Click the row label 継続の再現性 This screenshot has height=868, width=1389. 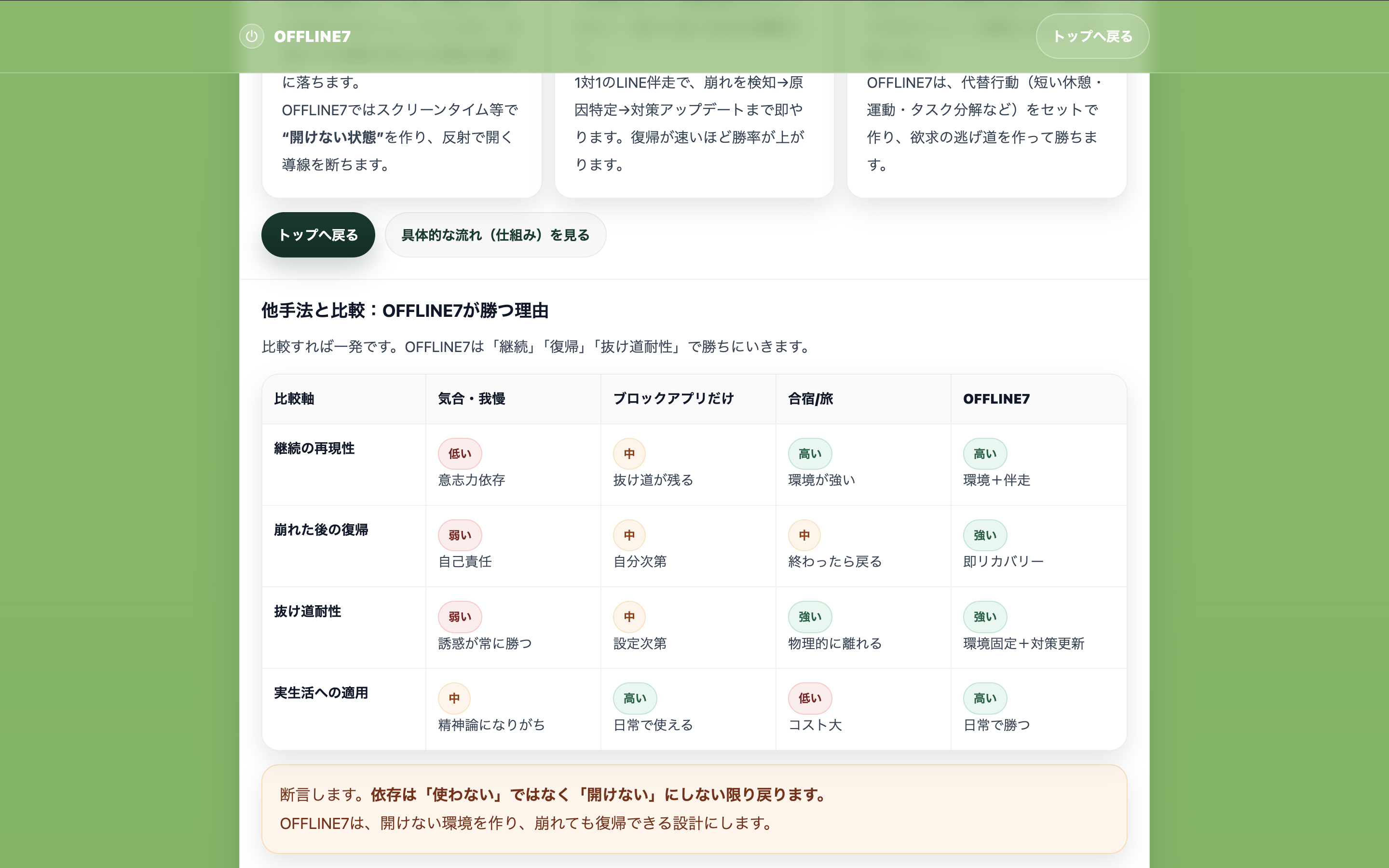coord(314,448)
